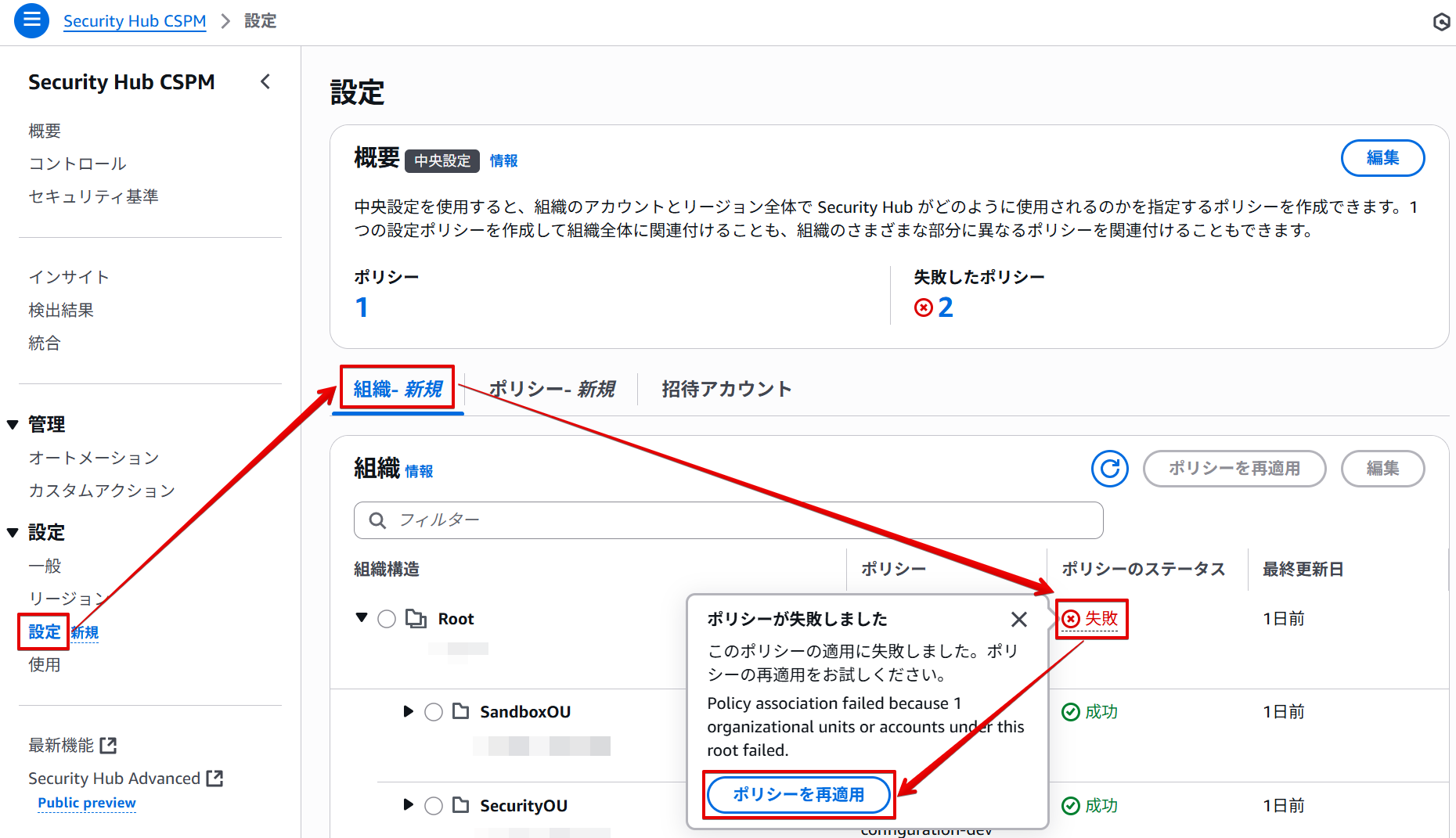Switch to the ポリシー - 新規 tab

552,389
